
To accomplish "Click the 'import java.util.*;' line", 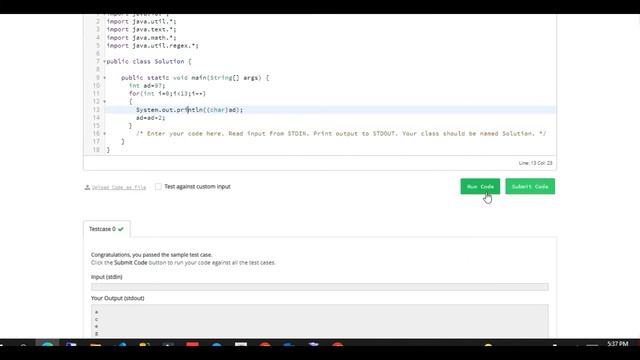I will tap(142, 21).
